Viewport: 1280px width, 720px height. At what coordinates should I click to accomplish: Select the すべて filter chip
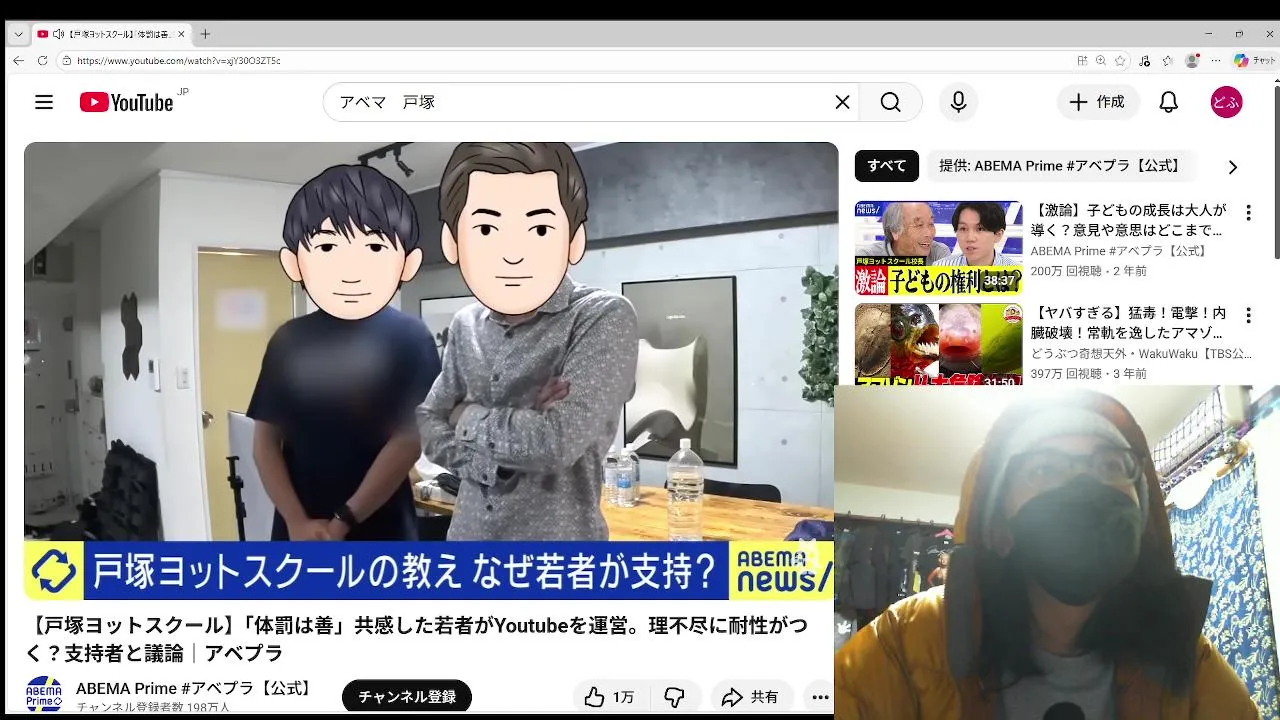point(886,166)
